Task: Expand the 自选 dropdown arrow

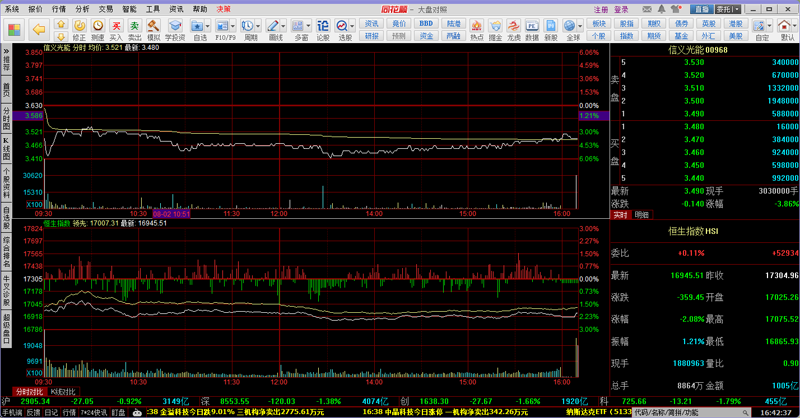Action: 207,26
